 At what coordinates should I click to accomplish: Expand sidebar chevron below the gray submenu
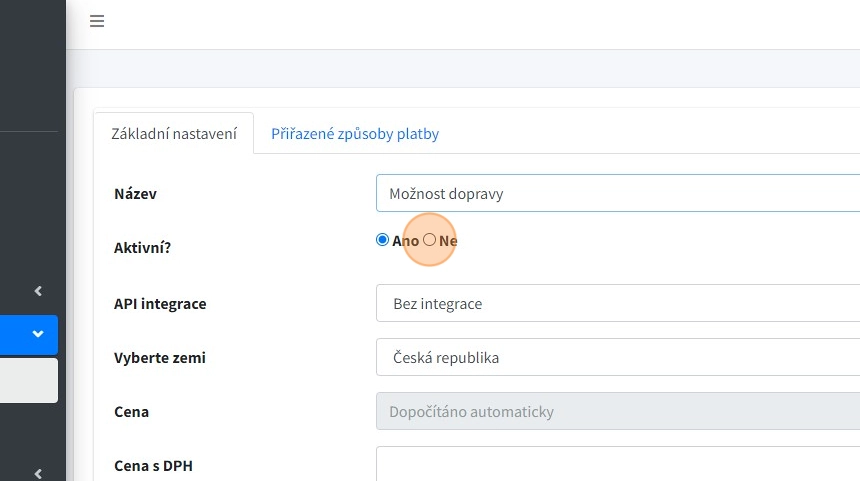pos(38,474)
